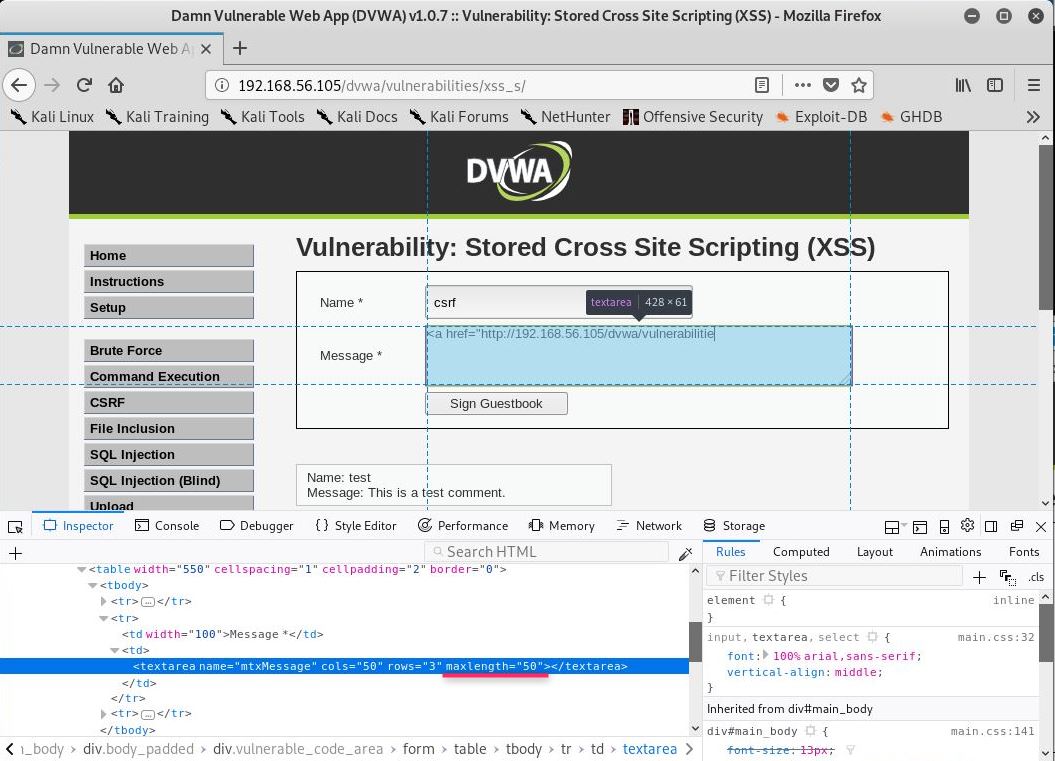Open the Firefox home page

116,85
